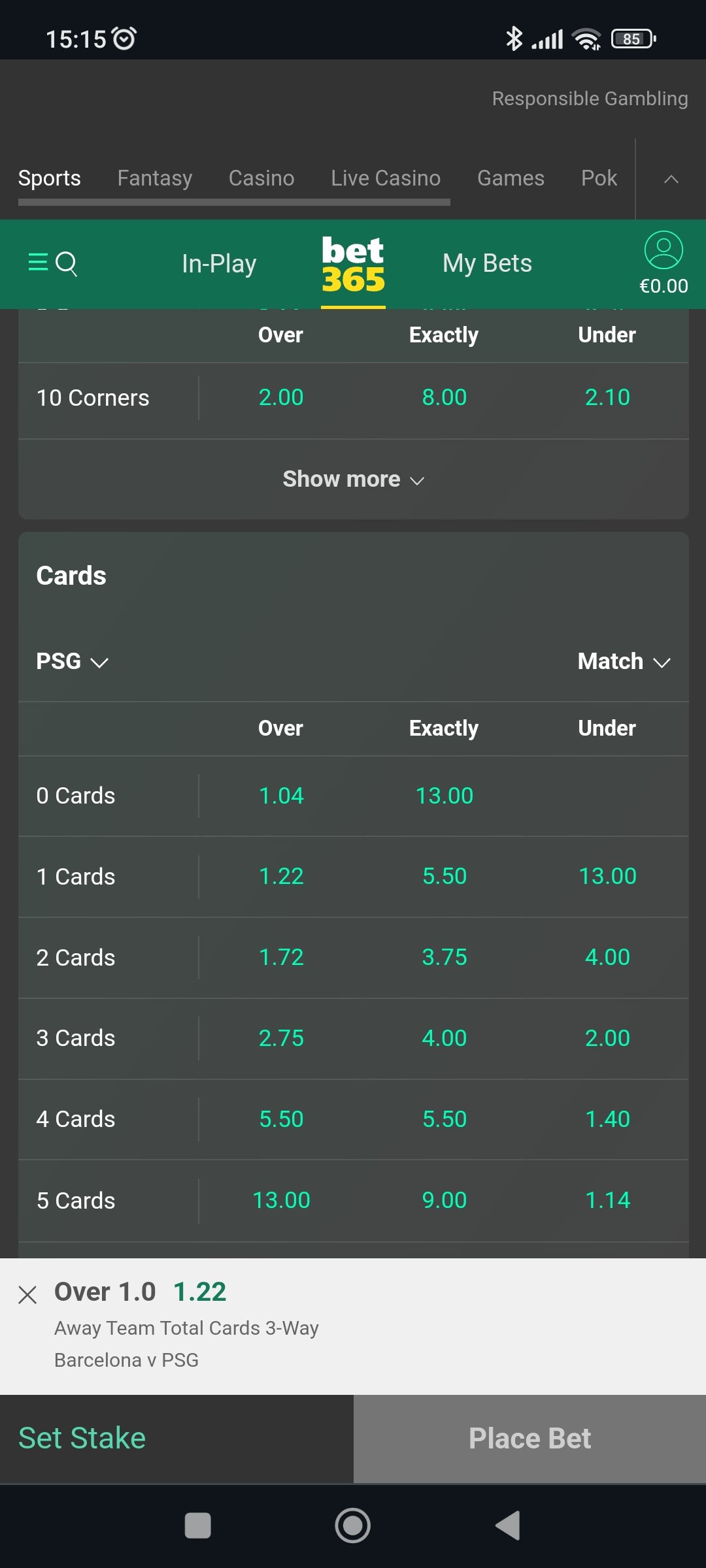Tap the bet365 logo
706x1568 pixels.
click(353, 264)
